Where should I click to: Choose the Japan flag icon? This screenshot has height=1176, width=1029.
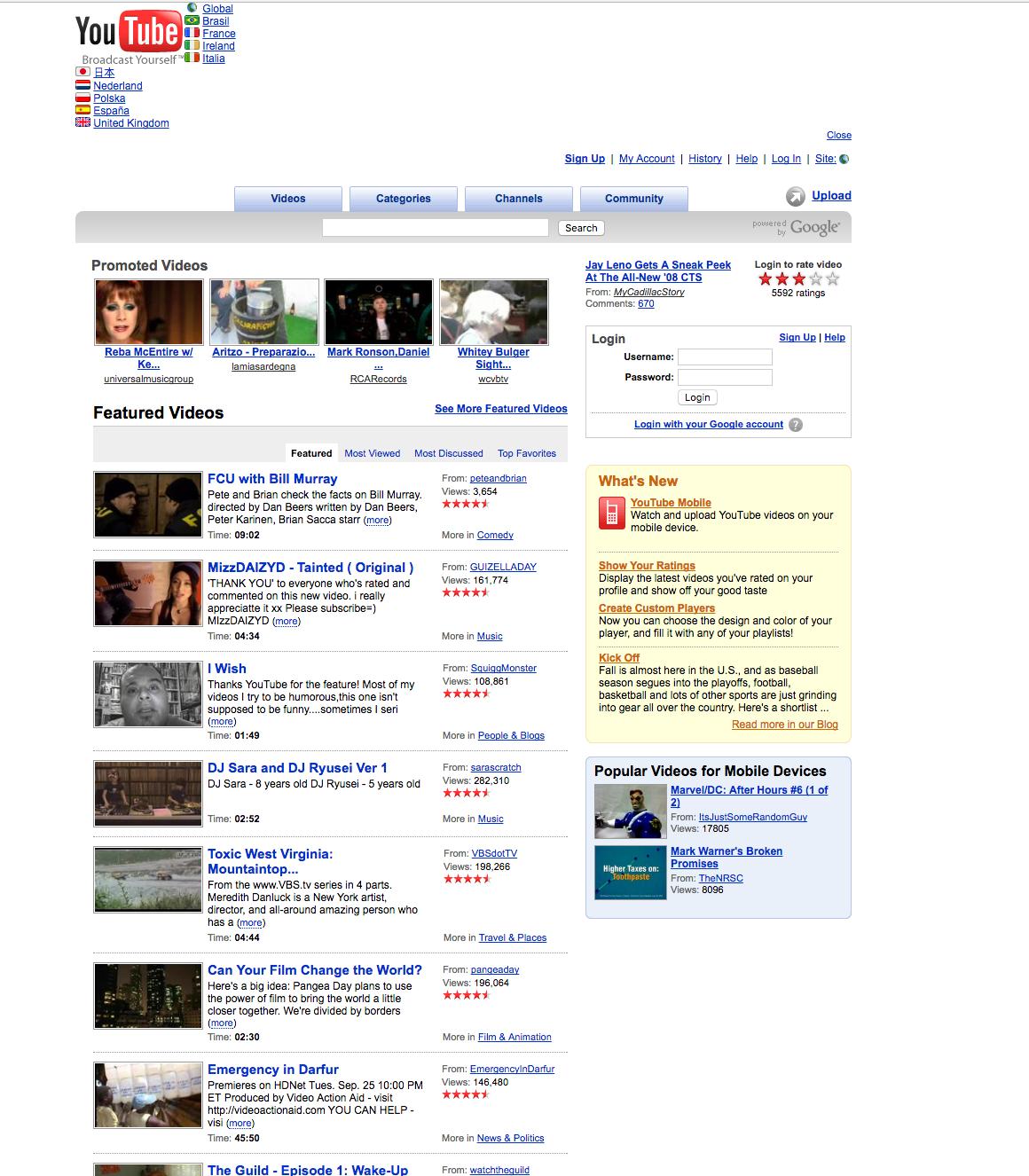pyautogui.click(x=83, y=73)
